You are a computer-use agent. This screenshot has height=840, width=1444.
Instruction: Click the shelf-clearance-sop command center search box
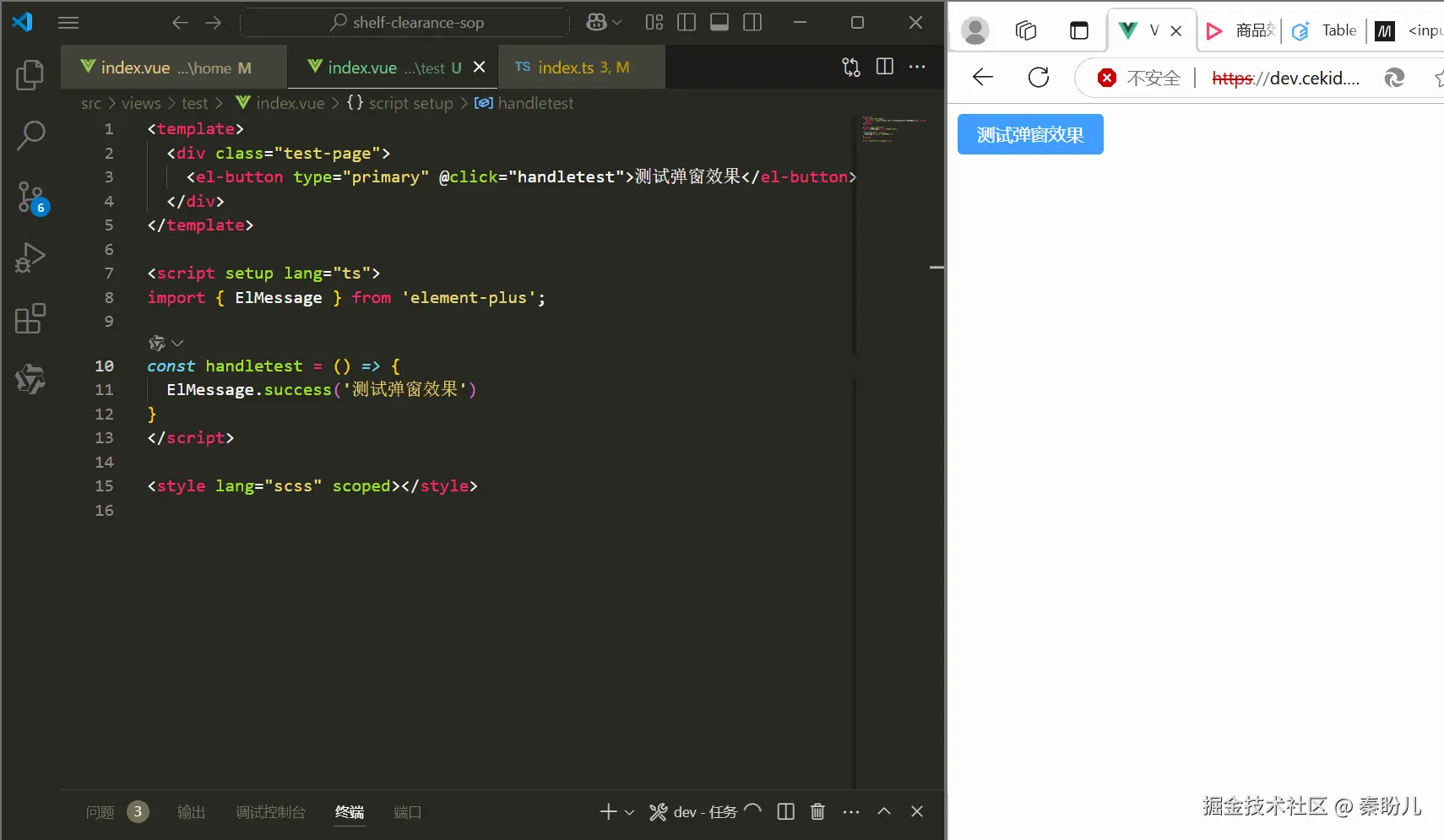pos(405,23)
